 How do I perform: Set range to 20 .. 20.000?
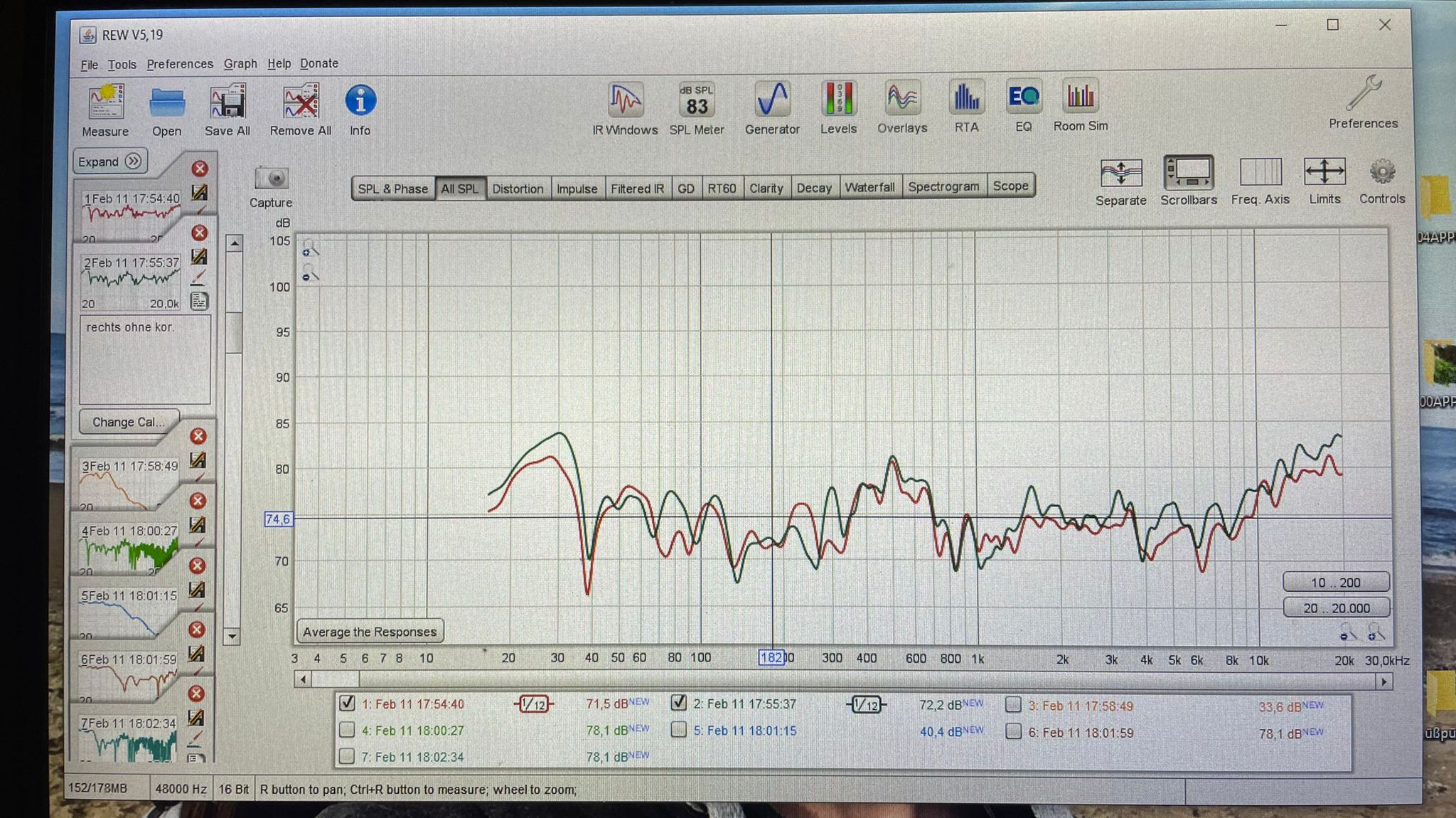[1336, 608]
